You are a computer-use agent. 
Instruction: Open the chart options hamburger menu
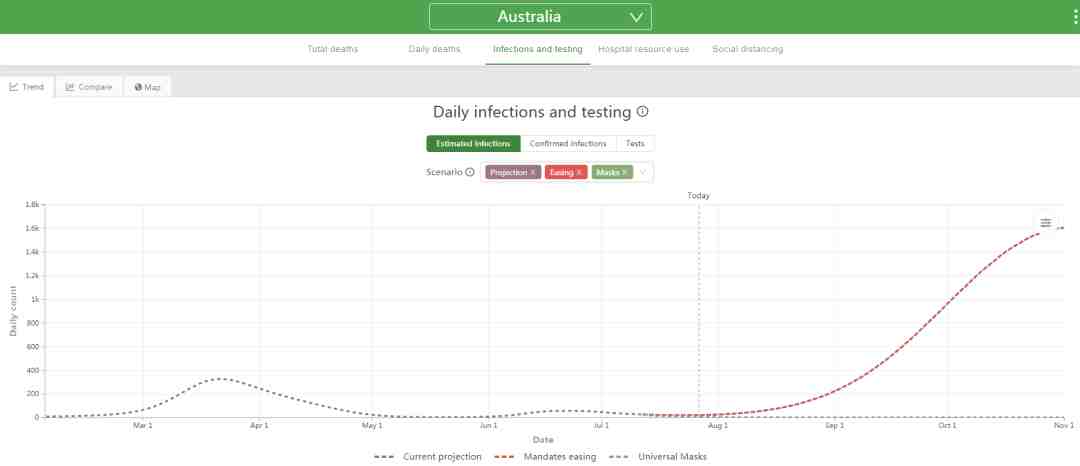[1046, 222]
